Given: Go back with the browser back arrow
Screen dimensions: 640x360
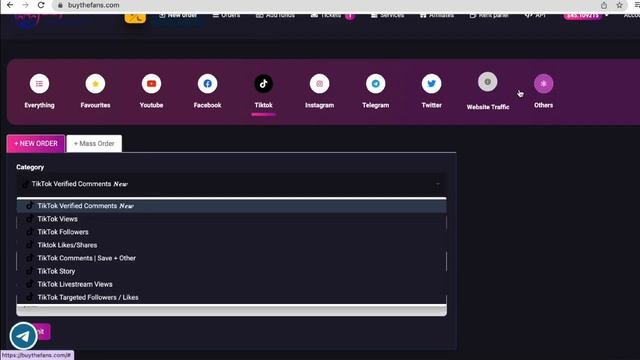Looking at the screenshot, I should pos(10,5).
